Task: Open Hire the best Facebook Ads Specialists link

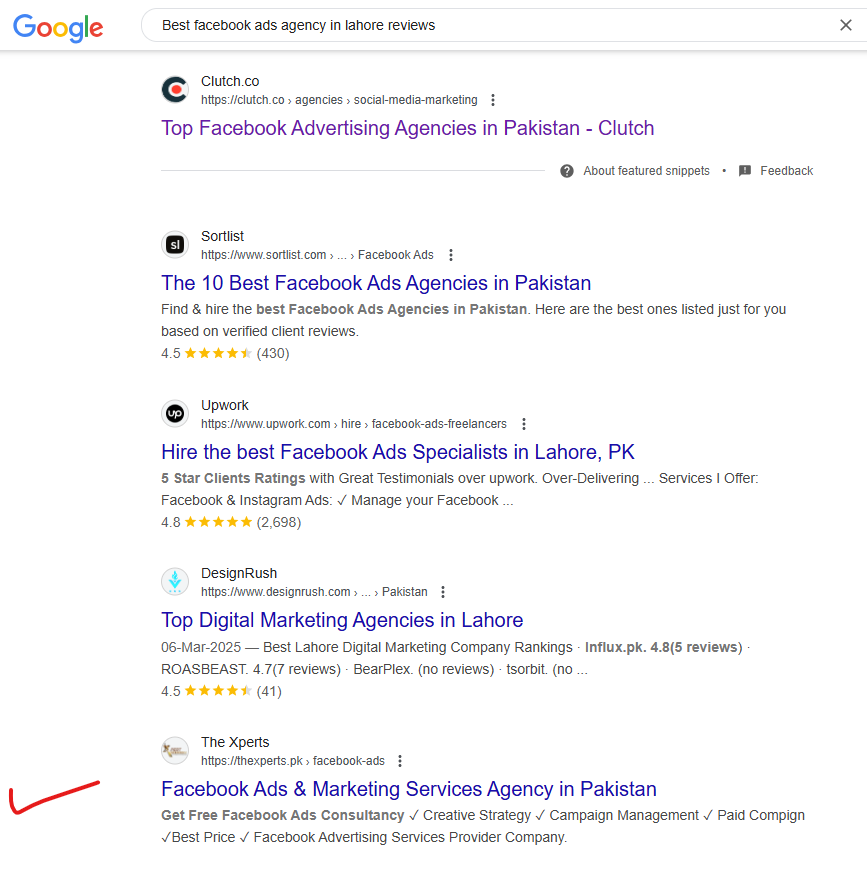Action: (x=398, y=452)
